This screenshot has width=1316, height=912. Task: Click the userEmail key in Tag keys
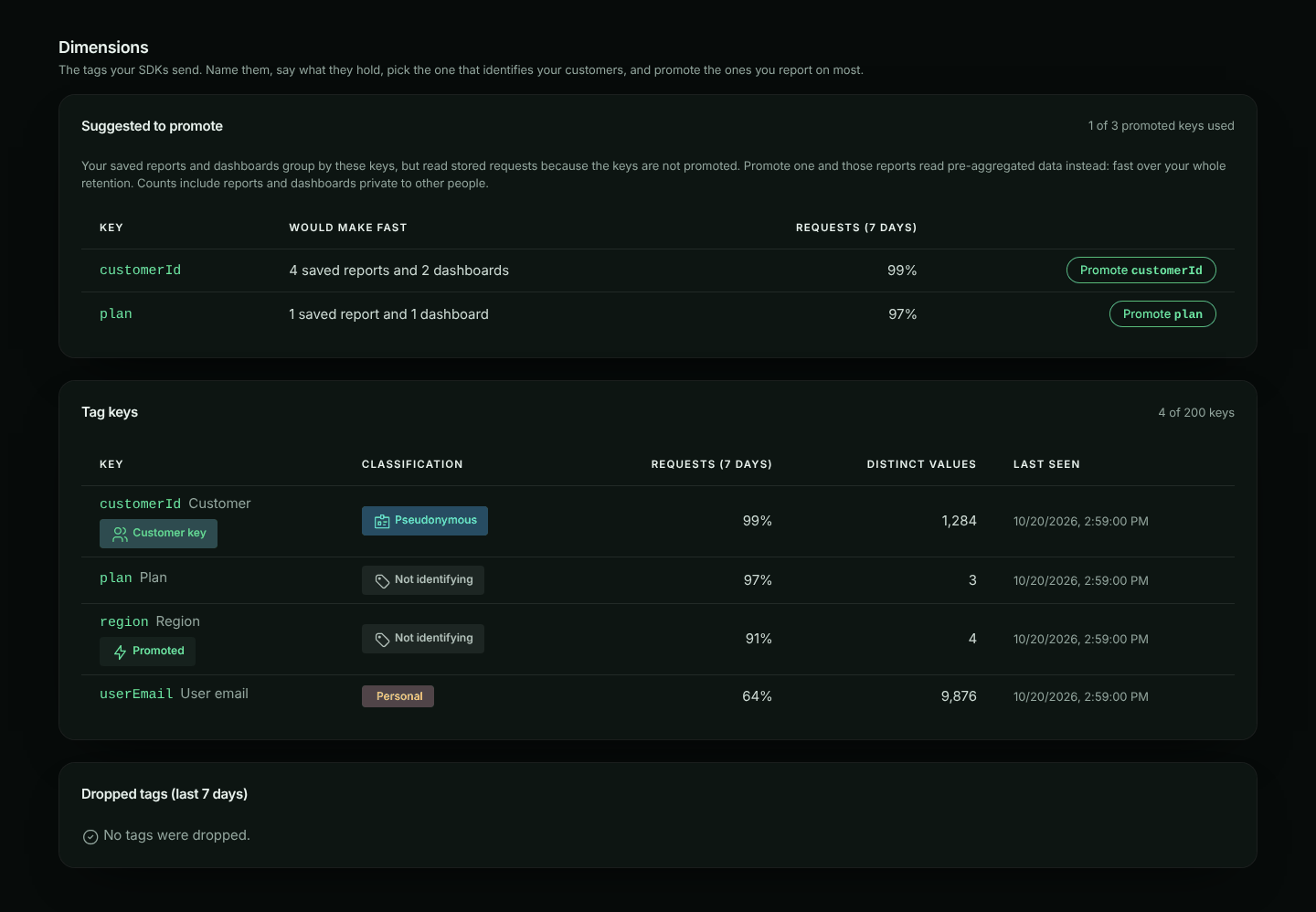[136, 695]
